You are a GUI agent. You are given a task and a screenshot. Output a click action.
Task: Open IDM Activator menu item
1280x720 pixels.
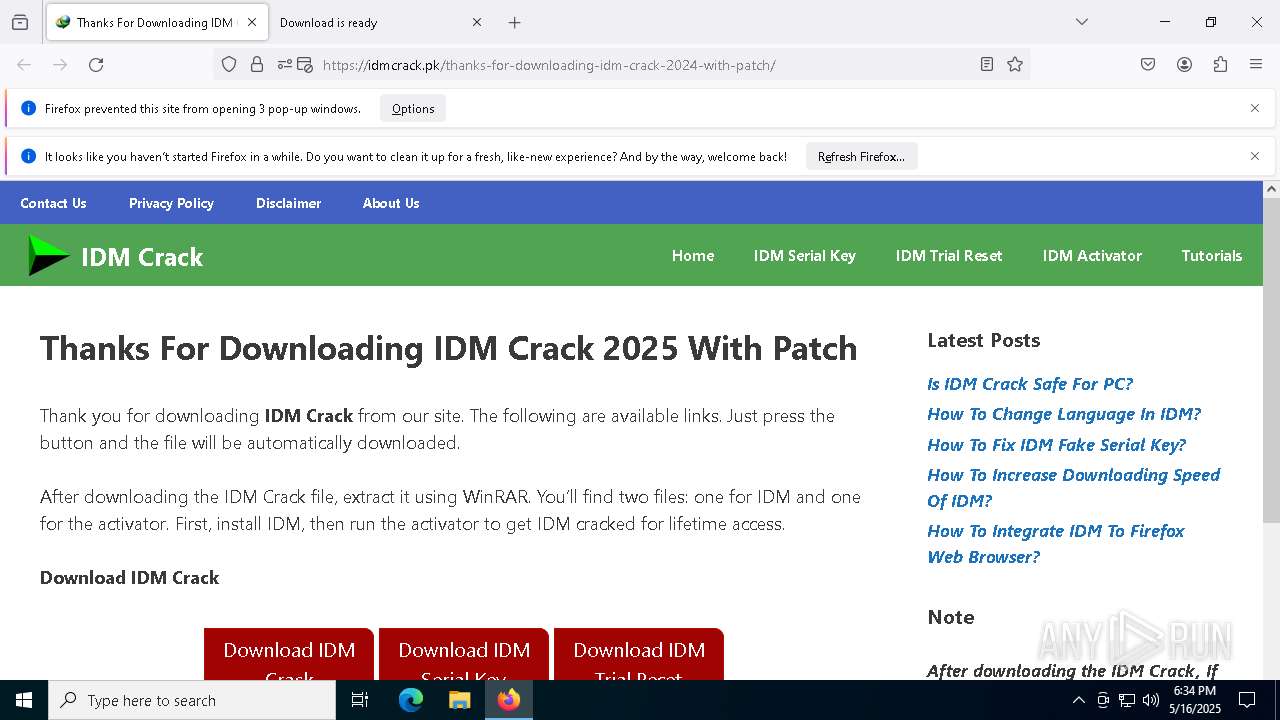click(x=1092, y=256)
